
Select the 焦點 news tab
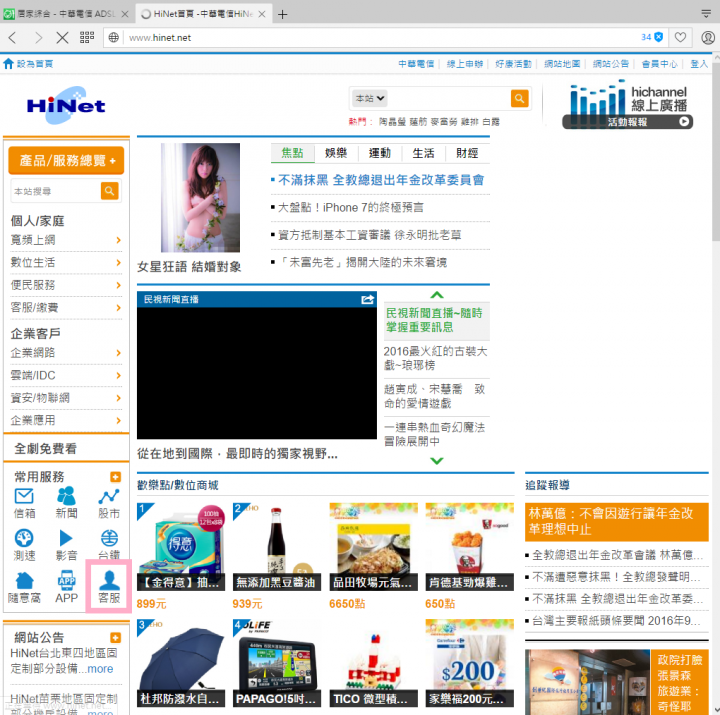tap(292, 153)
